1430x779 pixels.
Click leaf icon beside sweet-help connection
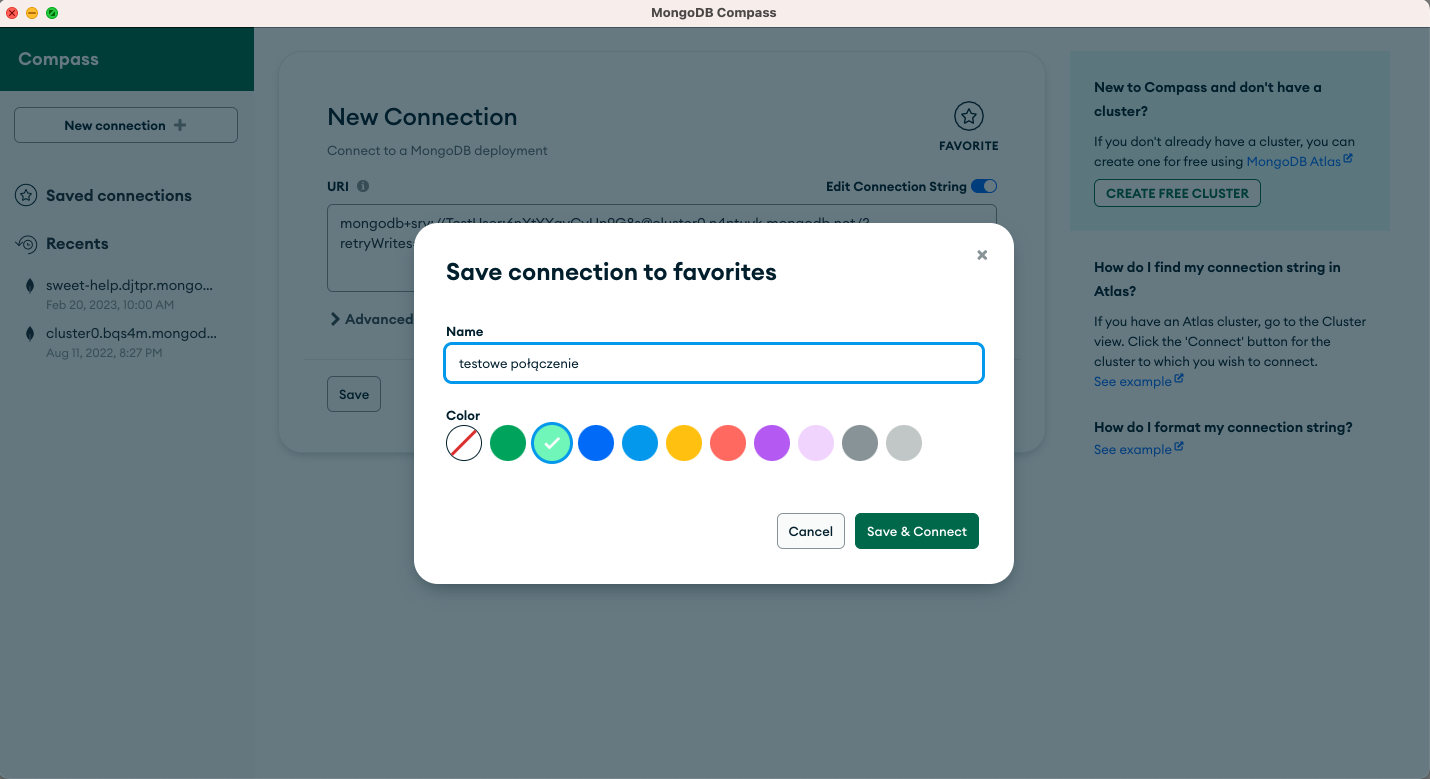30,286
